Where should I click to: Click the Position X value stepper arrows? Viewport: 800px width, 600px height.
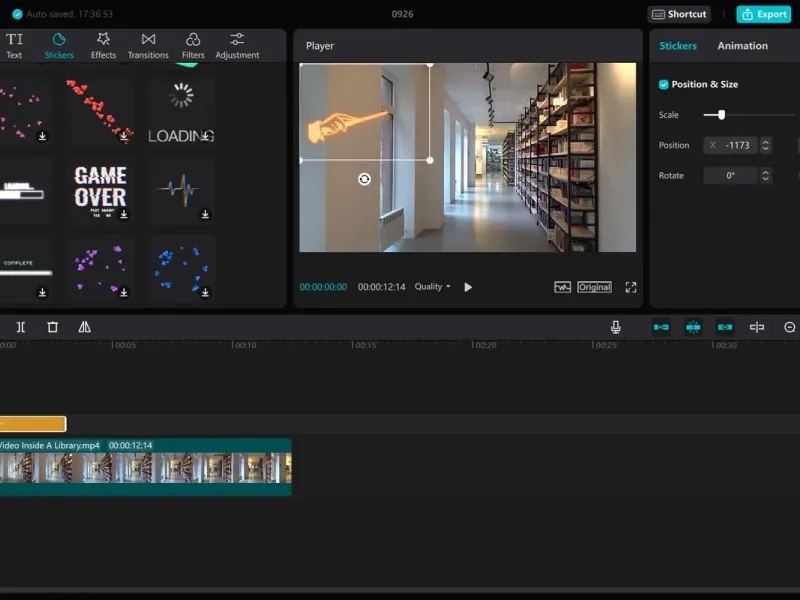[766, 145]
